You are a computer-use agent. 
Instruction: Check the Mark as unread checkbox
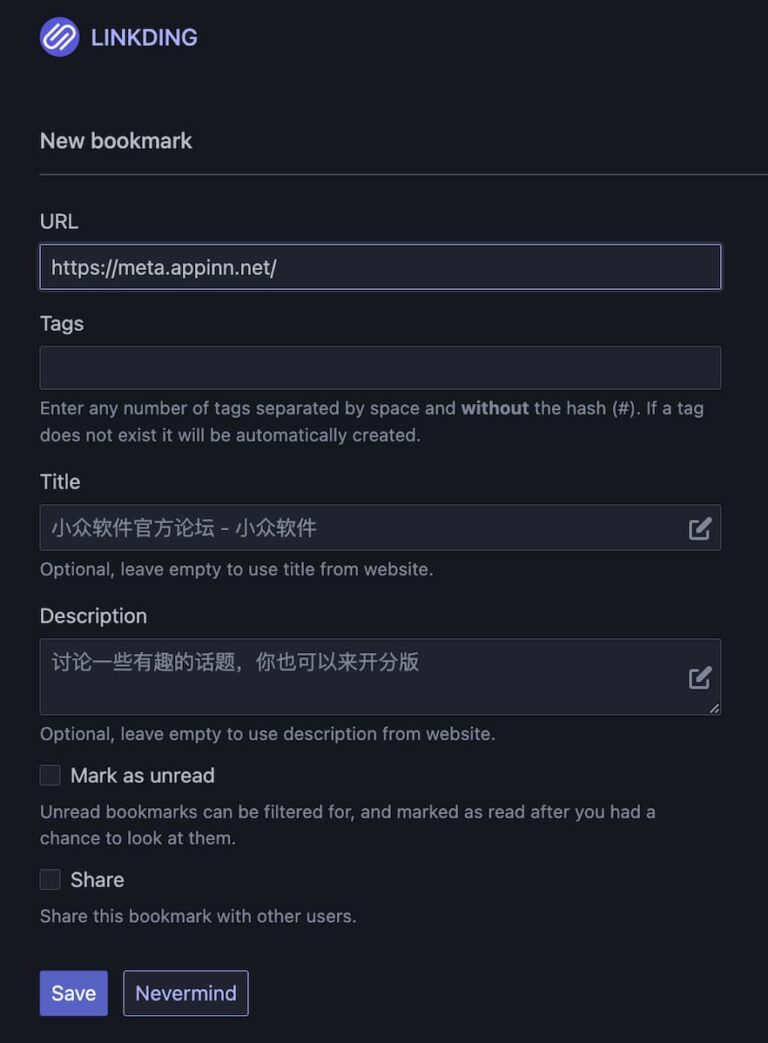coord(50,775)
